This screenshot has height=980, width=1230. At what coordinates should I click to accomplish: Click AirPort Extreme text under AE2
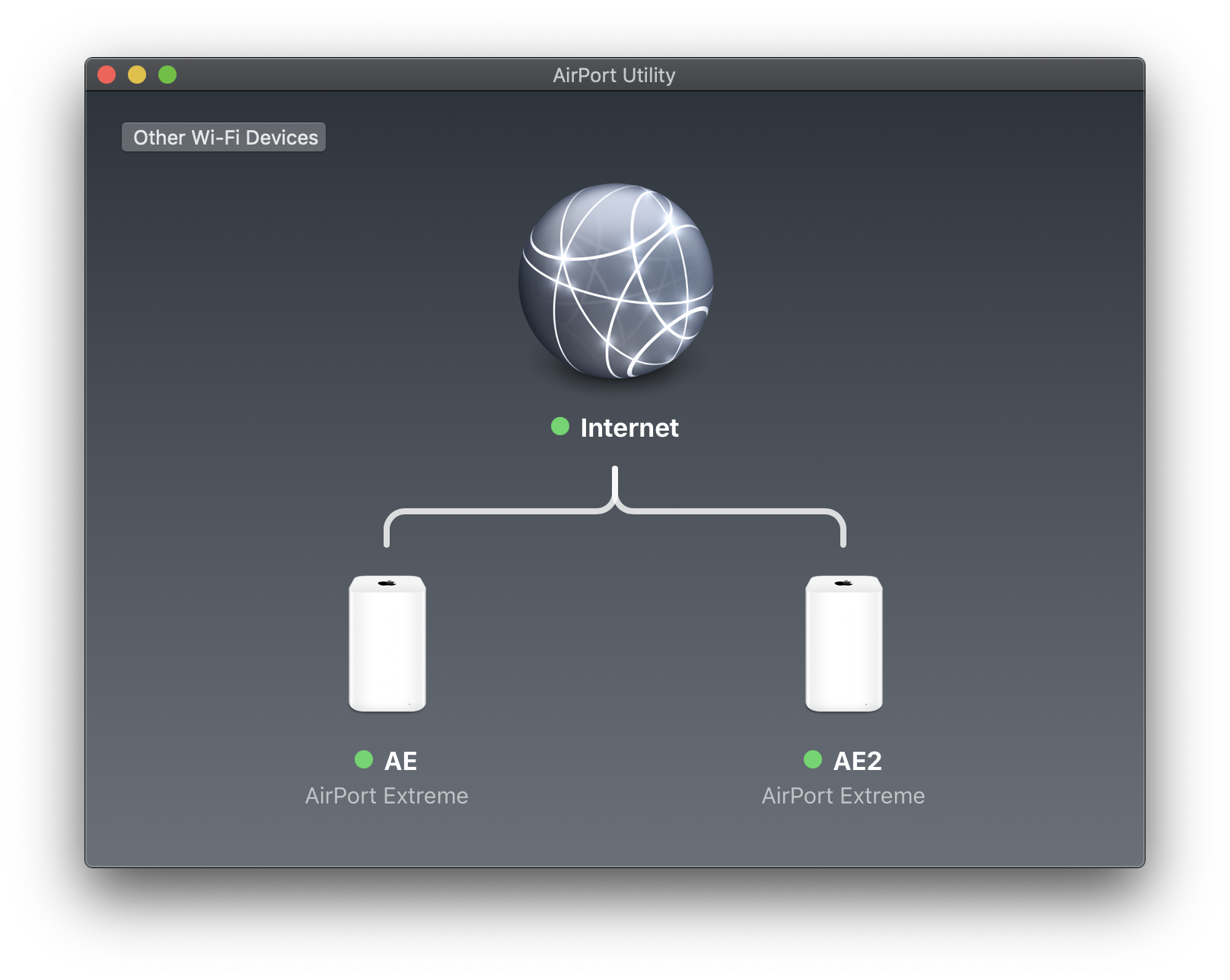843,796
